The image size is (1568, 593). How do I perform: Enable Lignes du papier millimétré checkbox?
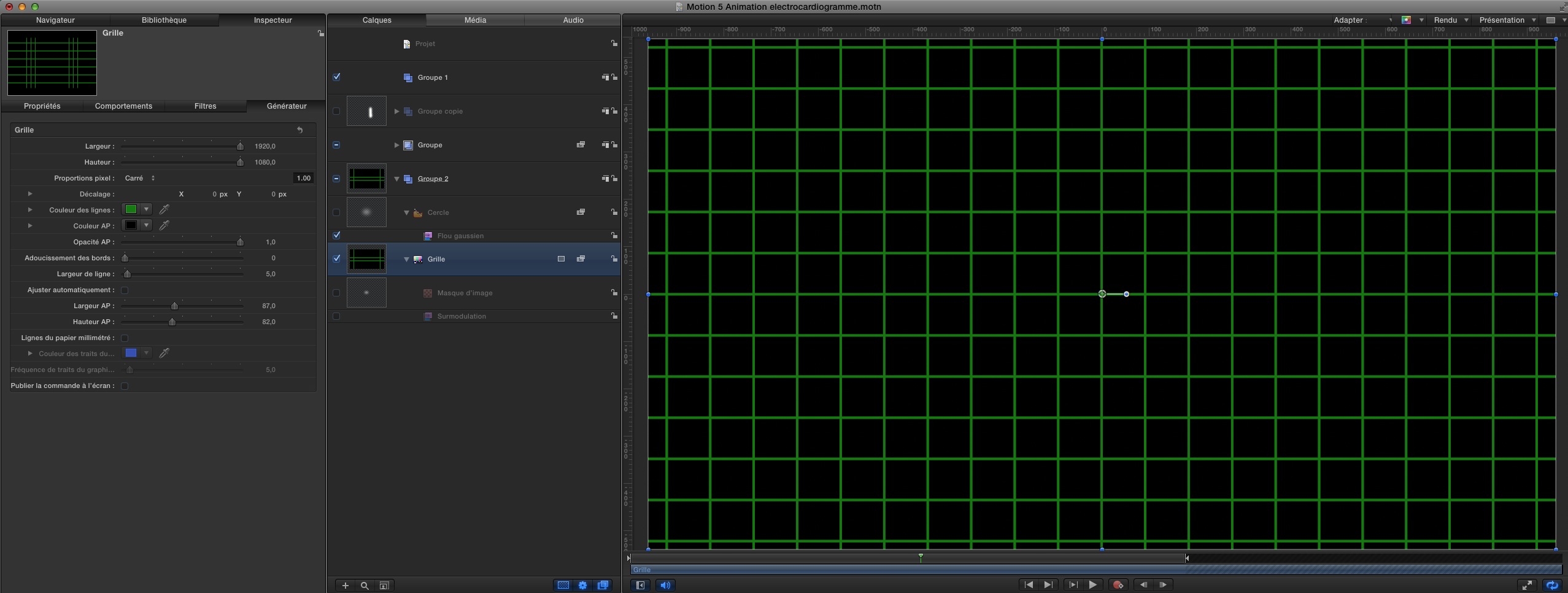coord(125,338)
